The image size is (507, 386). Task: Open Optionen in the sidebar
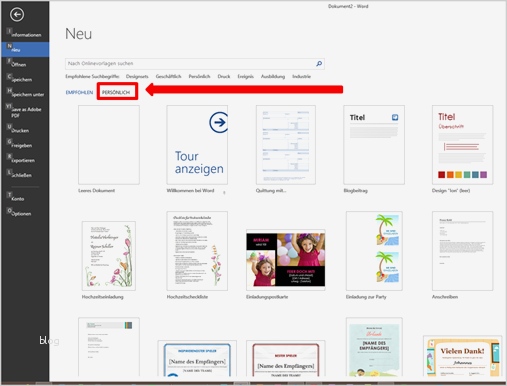point(25,213)
